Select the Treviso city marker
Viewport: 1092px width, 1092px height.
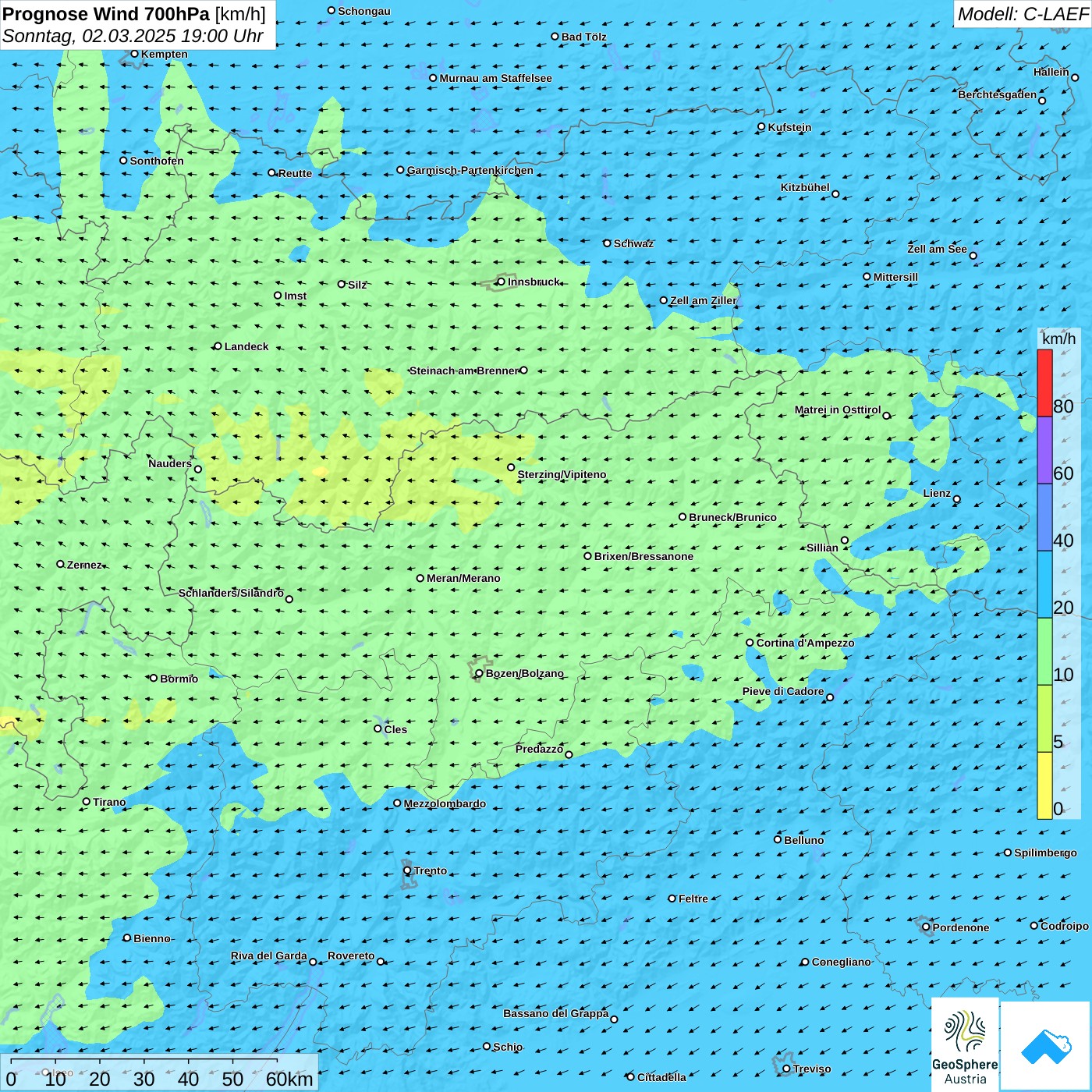click(786, 1069)
